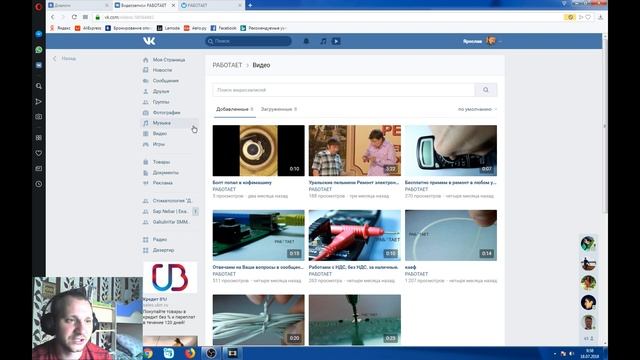Click the VK logo in the header
The image size is (640, 360).
(149, 41)
